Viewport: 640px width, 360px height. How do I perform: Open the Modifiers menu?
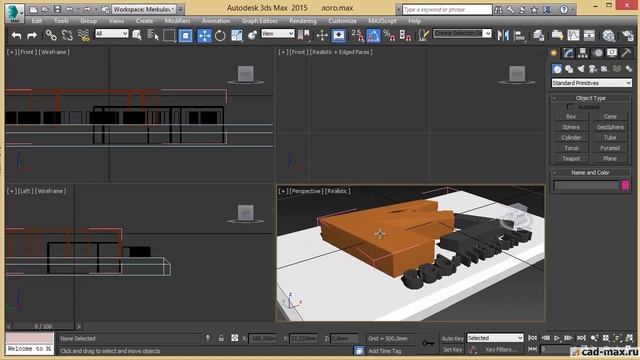tap(177, 21)
